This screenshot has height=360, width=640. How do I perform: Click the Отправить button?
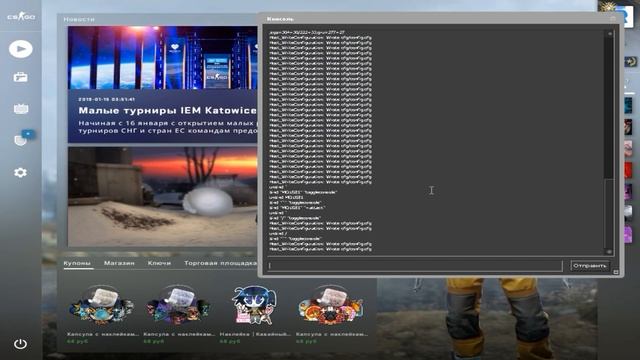[x=590, y=266]
